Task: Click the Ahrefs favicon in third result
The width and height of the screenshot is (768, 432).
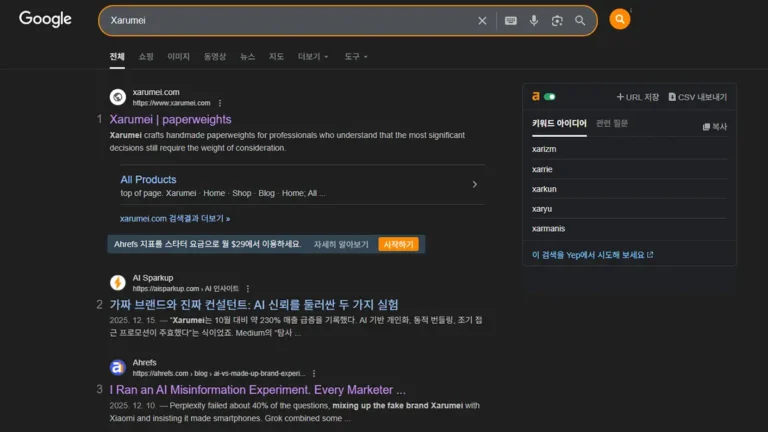Action: pyautogui.click(x=118, y=367)
